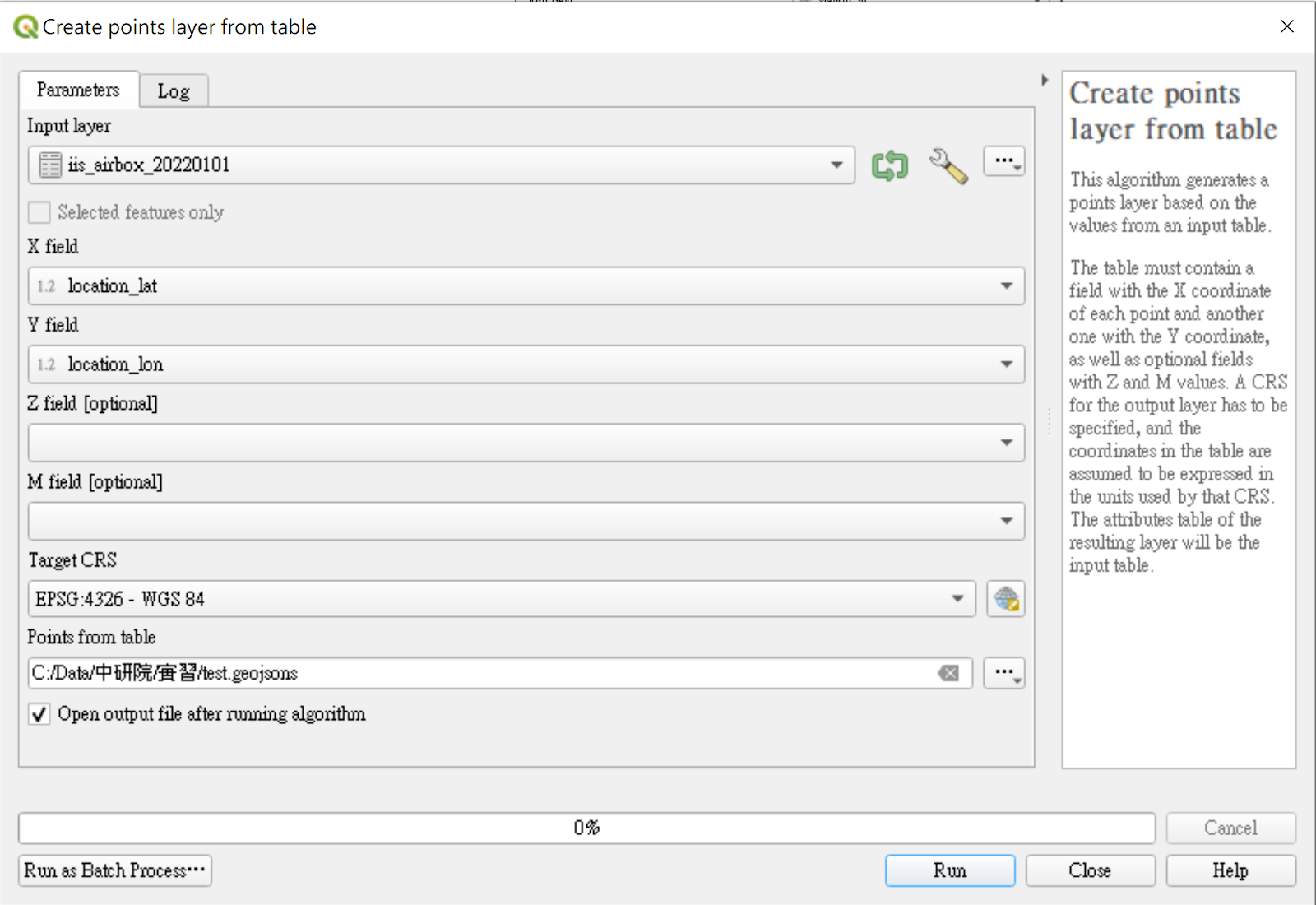This screenshot has height=905, width=1316.
Task: Open the X field dropdown showing location_lat
Action: tap(526, 285)
